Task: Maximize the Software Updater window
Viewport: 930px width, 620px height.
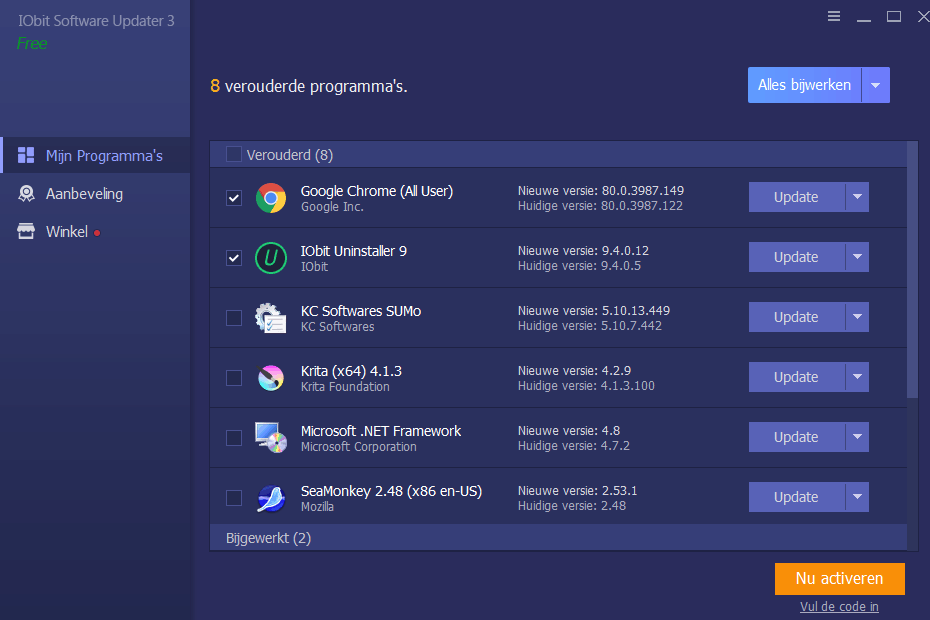Action: [894, 16]
